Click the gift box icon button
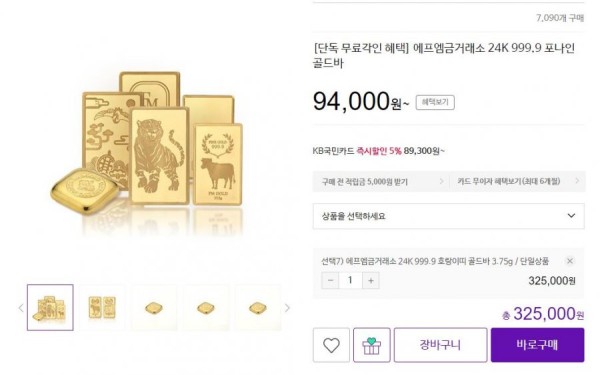Viewport: 600px width, 375px height. (372, 345)
